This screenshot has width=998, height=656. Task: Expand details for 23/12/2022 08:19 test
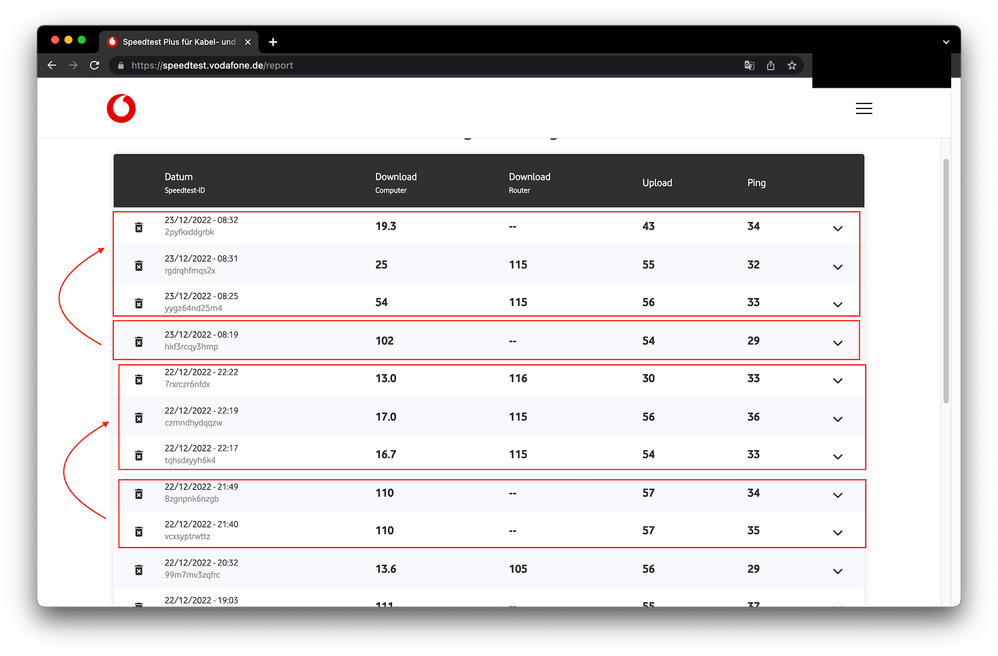click(x=838, y=343)
